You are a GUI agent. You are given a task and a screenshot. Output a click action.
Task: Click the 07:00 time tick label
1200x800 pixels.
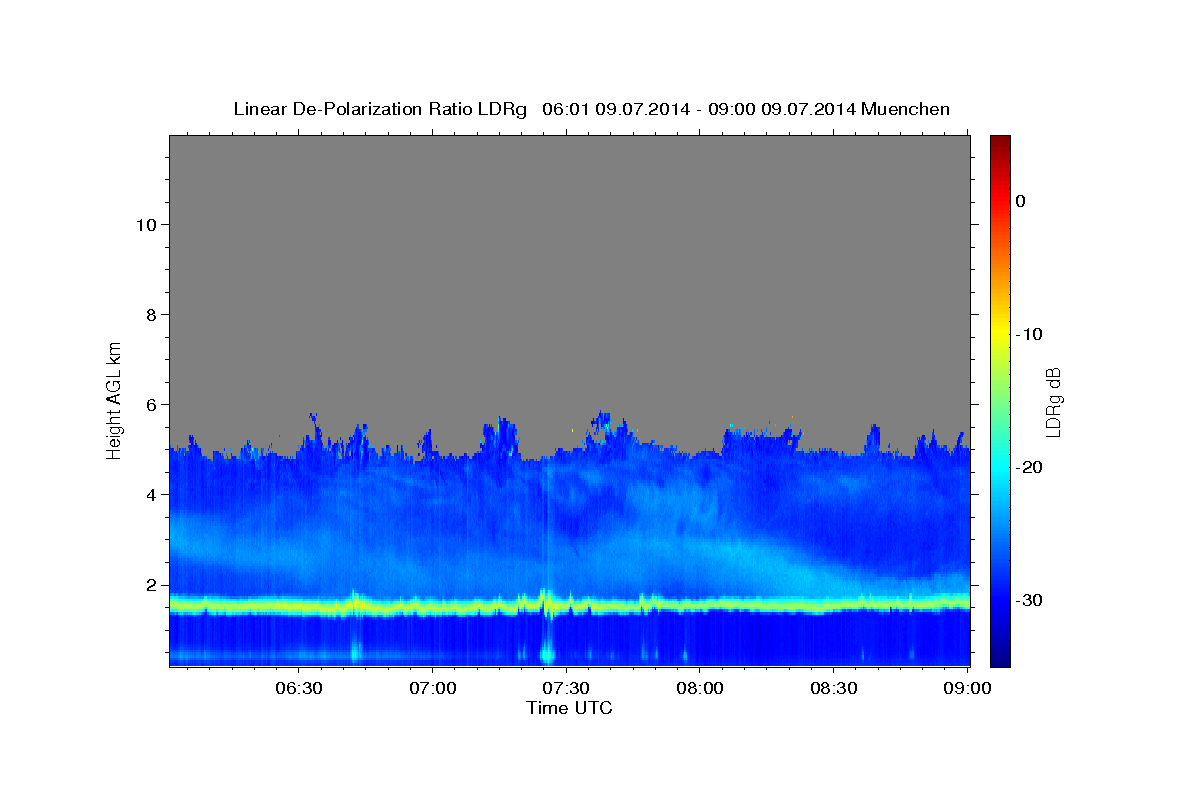click(432, 689)
